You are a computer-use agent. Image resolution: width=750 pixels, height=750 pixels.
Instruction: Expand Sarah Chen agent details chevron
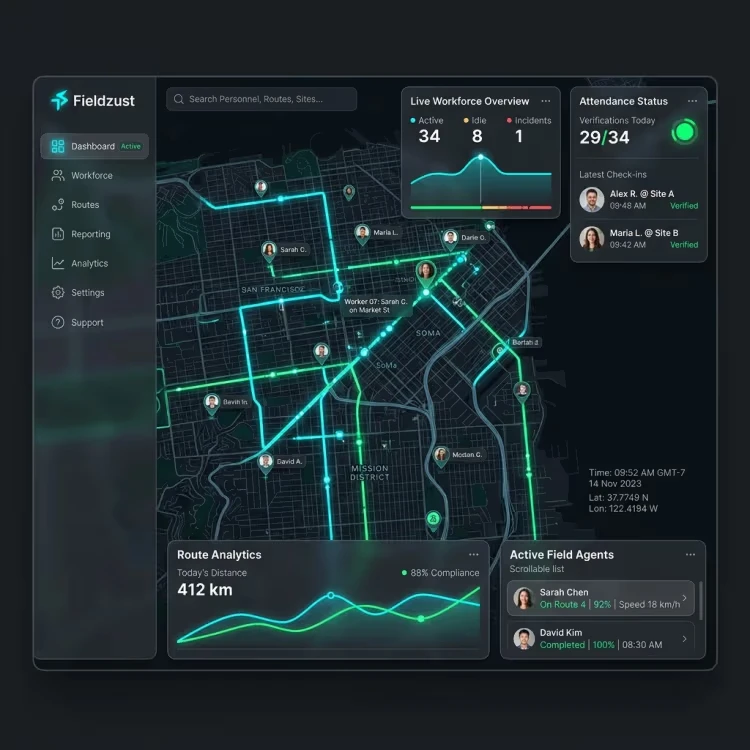(684, 598)
